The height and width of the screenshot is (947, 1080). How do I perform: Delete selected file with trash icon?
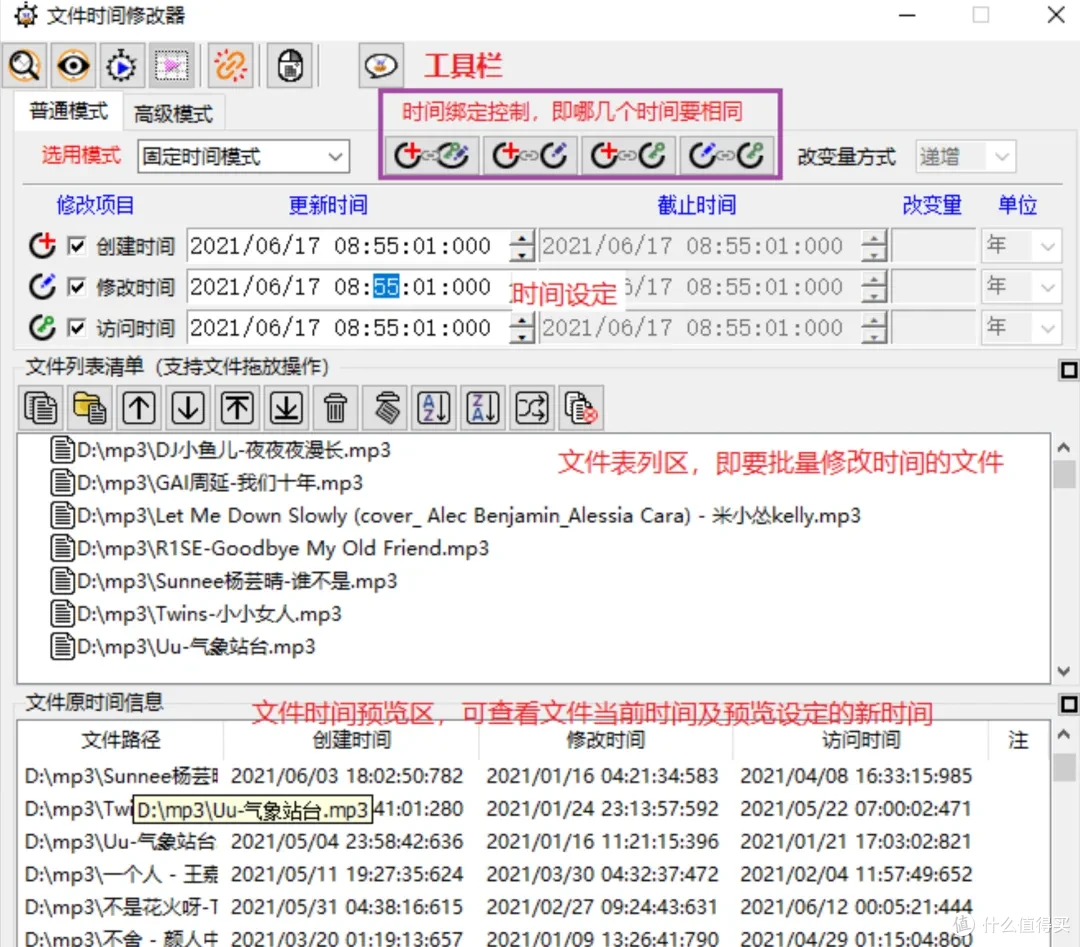click(335, 408)
